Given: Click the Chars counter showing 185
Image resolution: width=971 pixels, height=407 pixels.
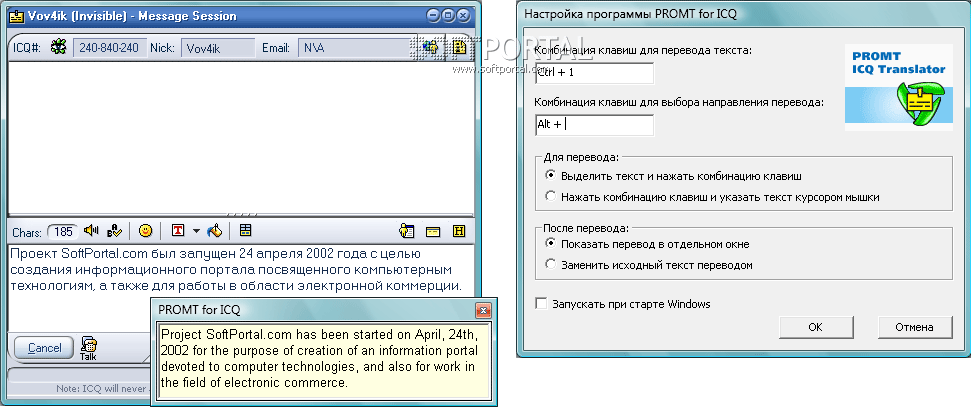Looking at the screenshot, I should pyautogui.click(x=63, y=232).
